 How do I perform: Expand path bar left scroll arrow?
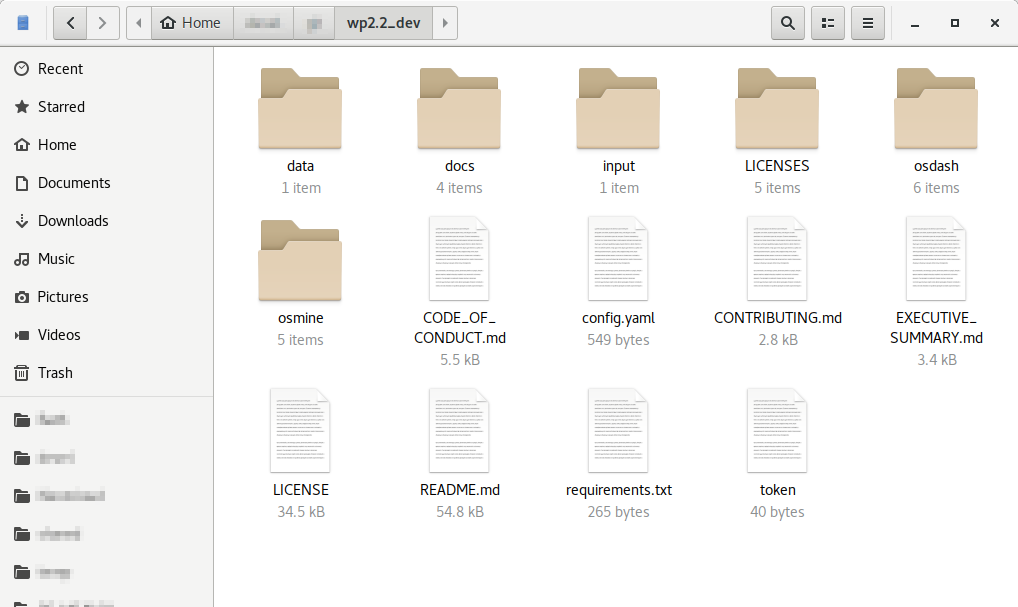click(139, 23)
